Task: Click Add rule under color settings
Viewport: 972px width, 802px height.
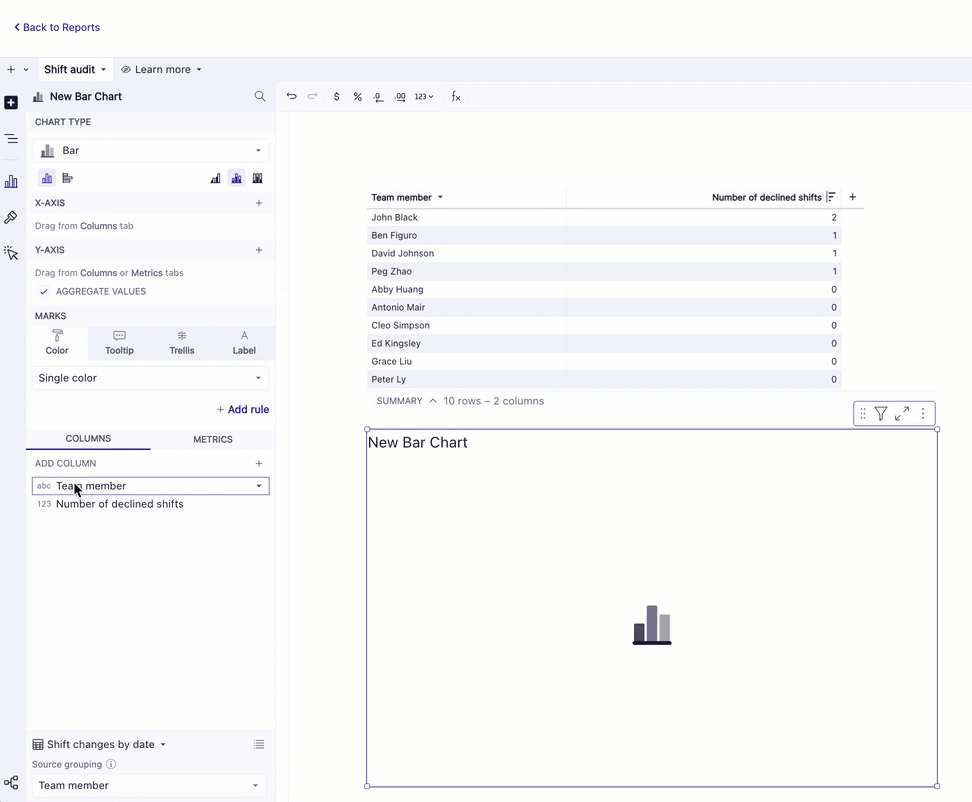Action: [x=242, y=409]
